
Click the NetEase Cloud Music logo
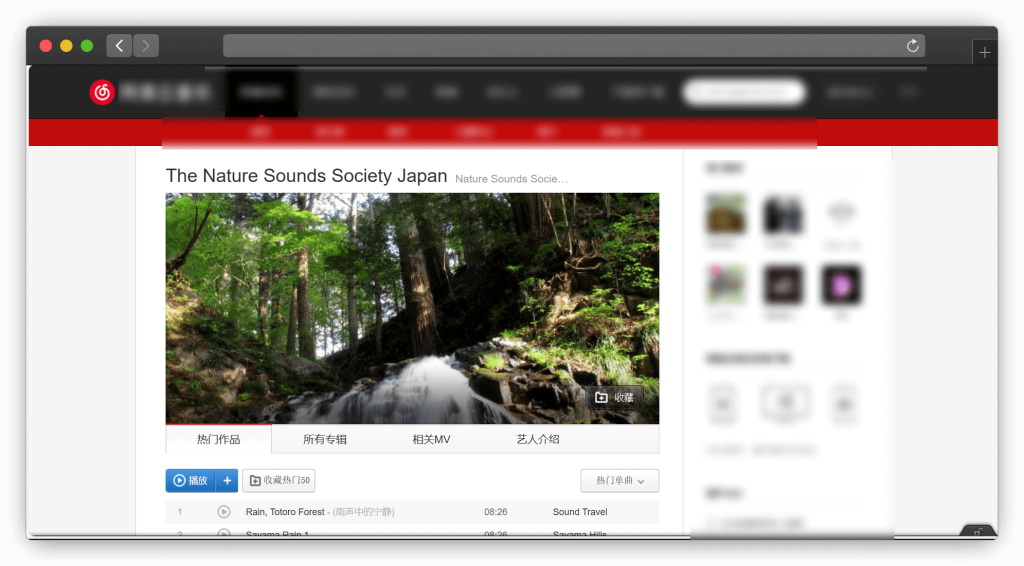tap(103, 93)
